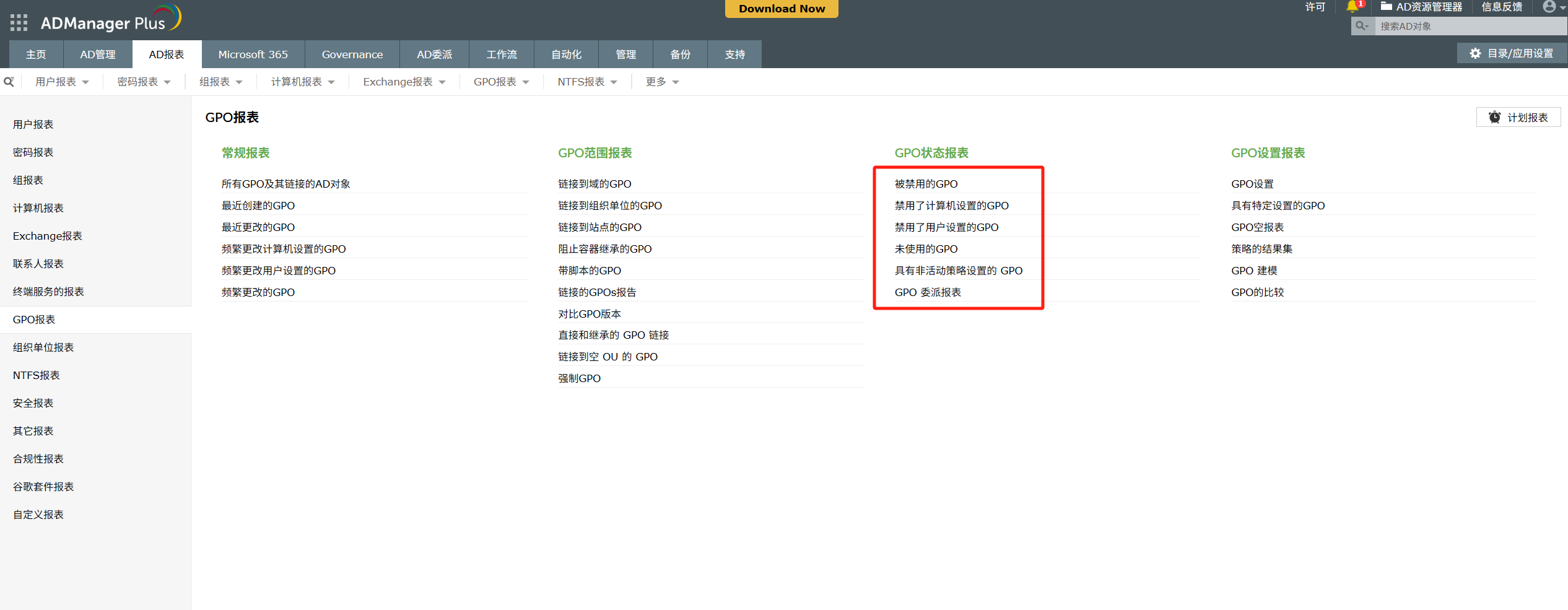Click the 信息反馈 link

coord(1502,7)
